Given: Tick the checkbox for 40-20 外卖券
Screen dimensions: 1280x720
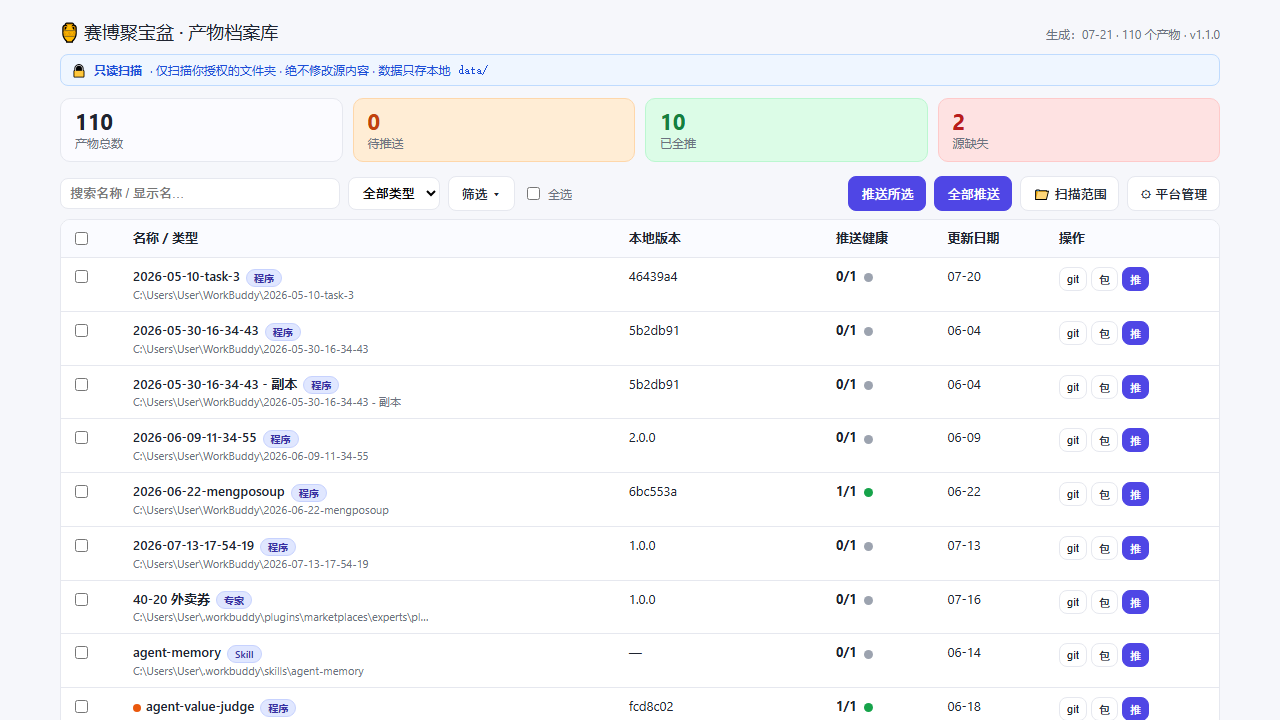Looking at the screenshot, I should (x=82, y=599).
